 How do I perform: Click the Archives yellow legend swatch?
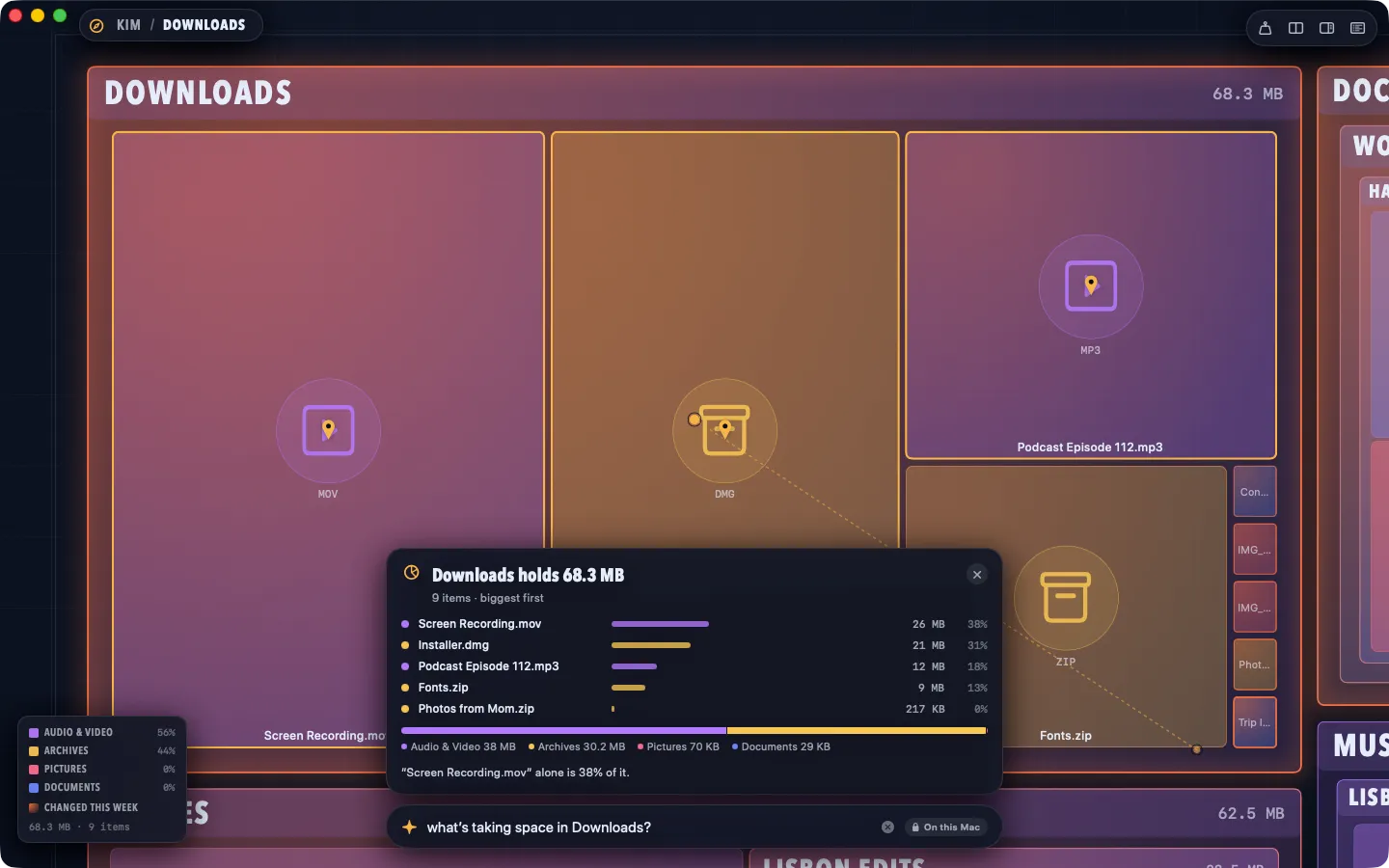[34, 751]
